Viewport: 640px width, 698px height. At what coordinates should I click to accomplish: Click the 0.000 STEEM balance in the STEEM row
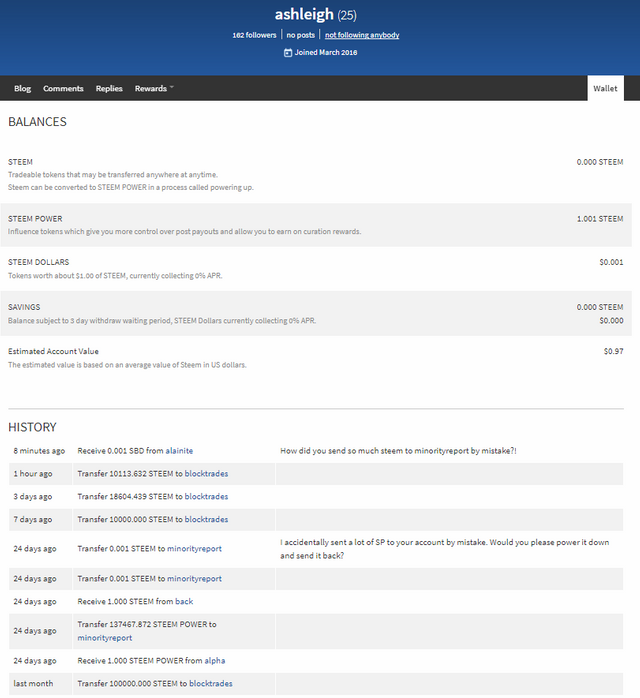pos(600,162)
